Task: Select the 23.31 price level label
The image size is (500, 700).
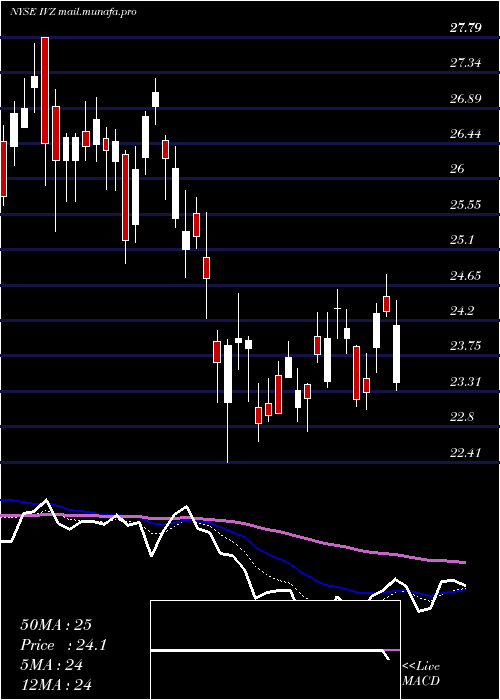Action: [x=465, y=382]
